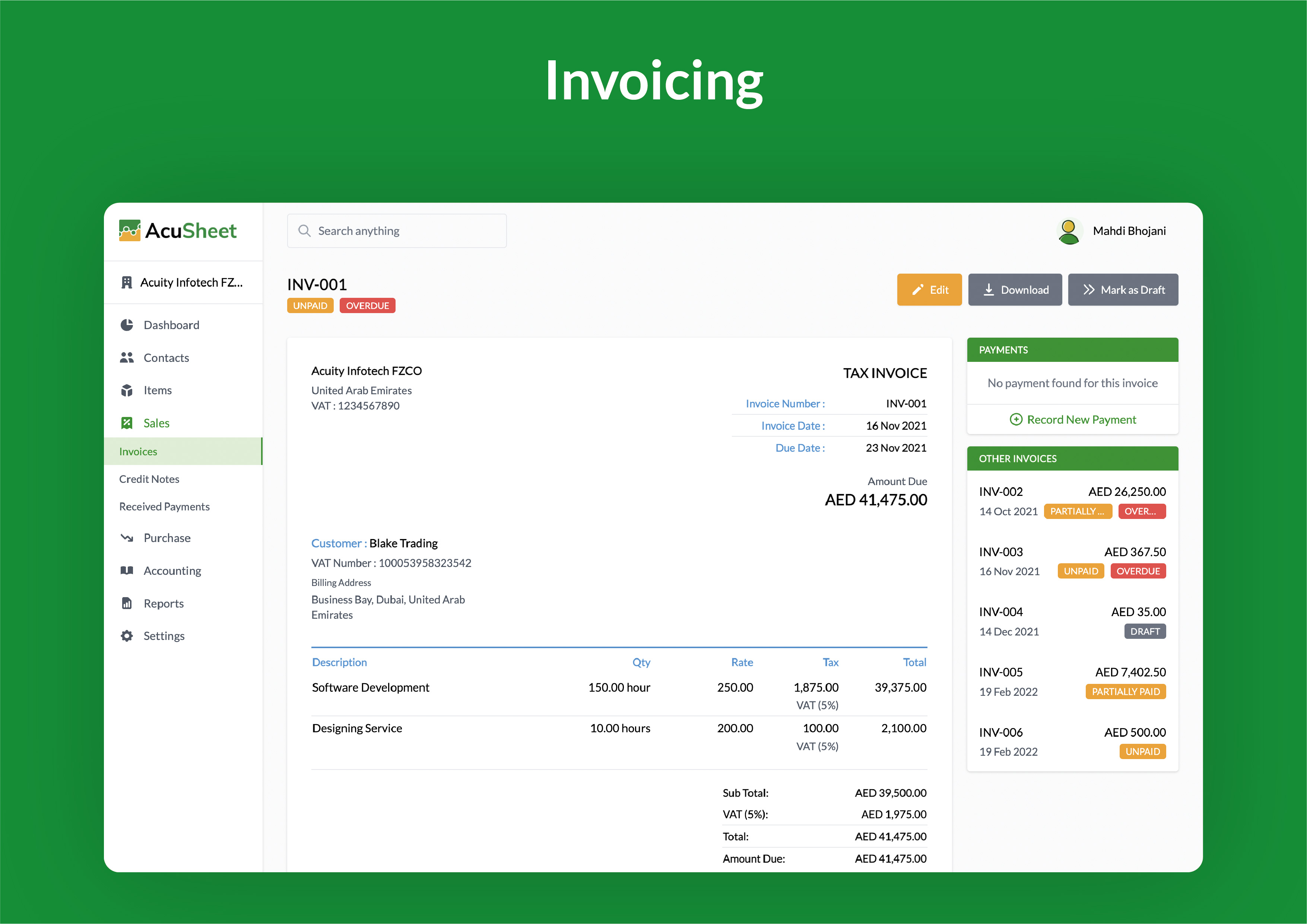Click the search magnifier icon

point(305,230)
